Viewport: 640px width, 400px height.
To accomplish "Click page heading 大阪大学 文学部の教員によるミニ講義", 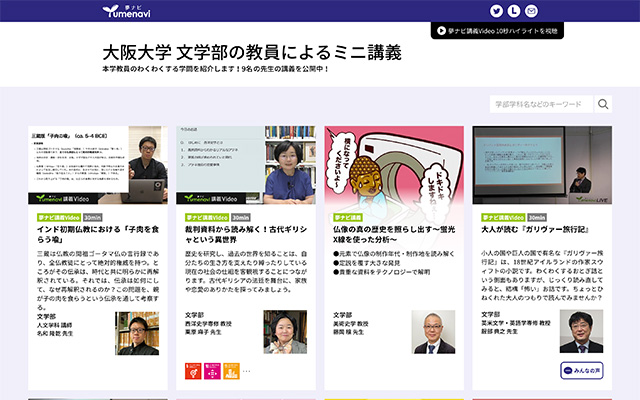I will point(252,53).
